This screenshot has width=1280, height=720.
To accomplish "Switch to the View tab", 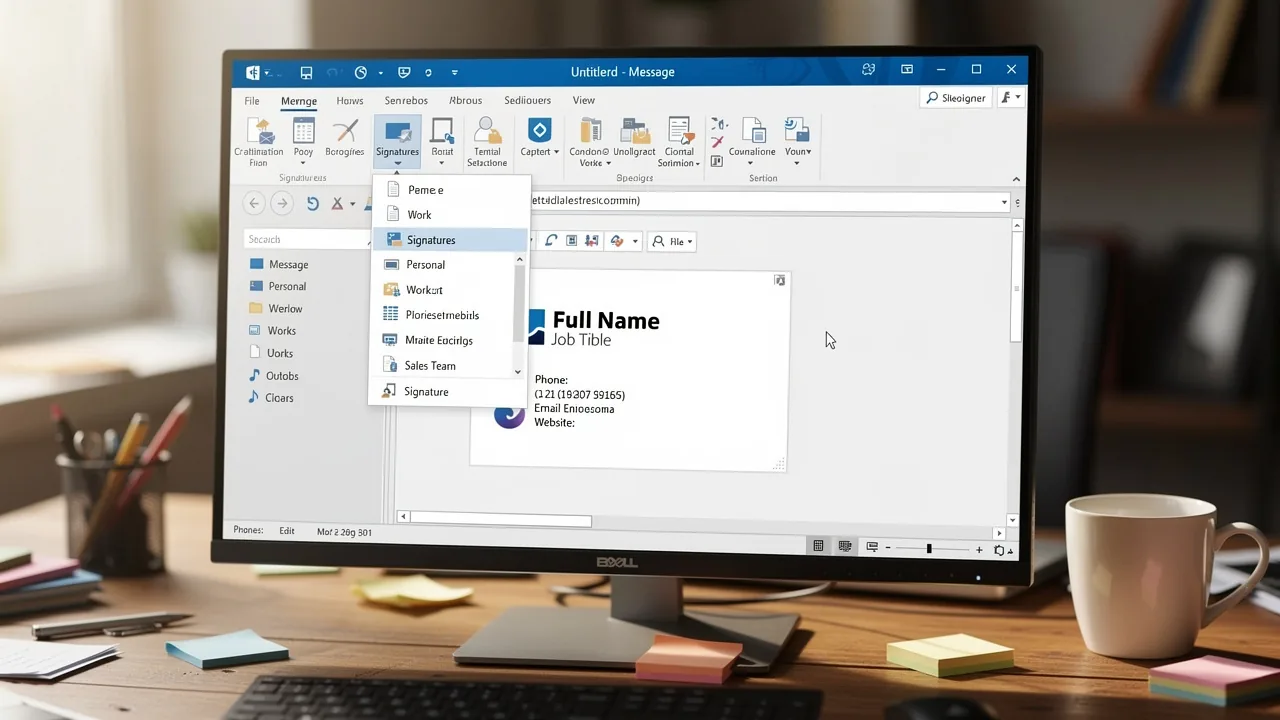I will coord(584,100).
